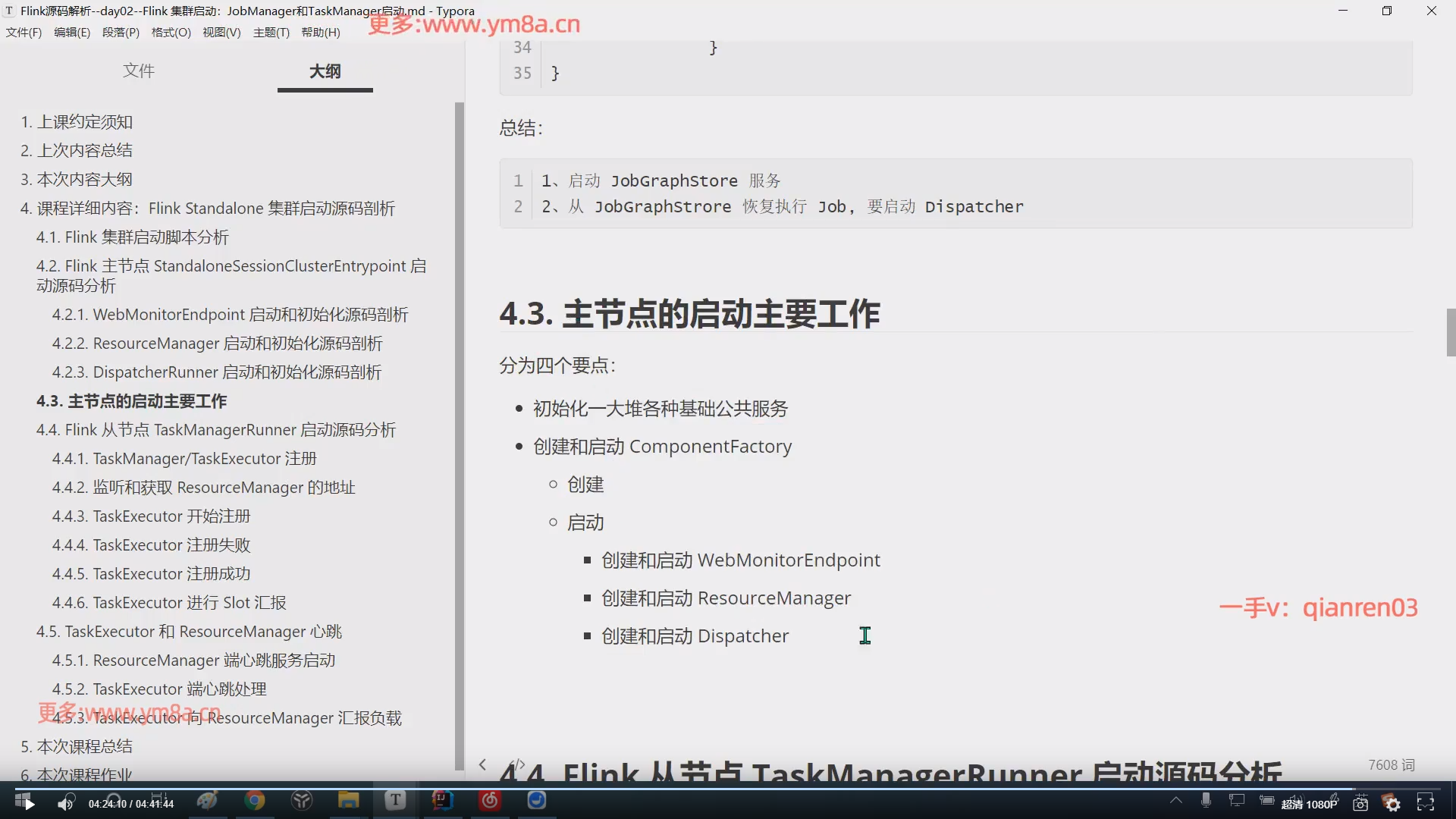Click the video player screenshot camera icon
This screenshot has width=1456, height=819.
1360,804
